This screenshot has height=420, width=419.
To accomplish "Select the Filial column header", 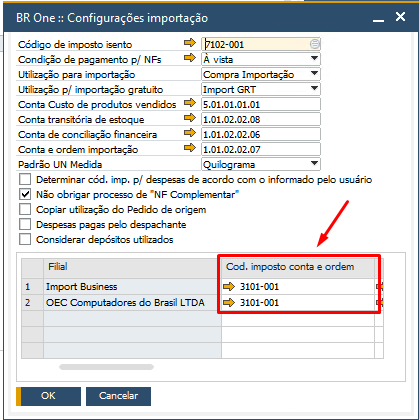I will point(132,268).
